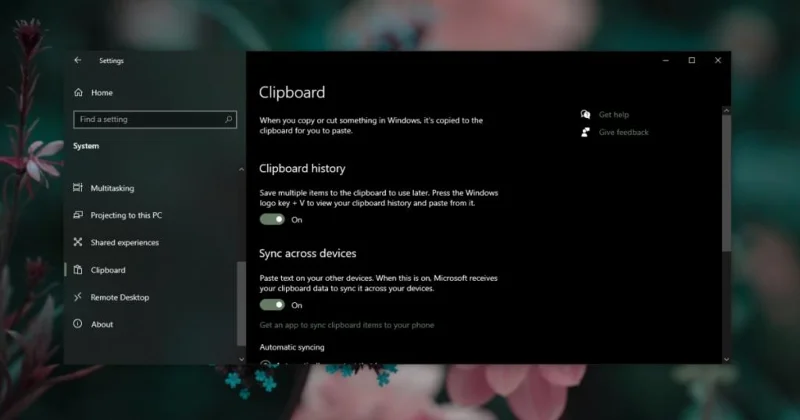
Task: Click the Sync across devices heading
Action: pos(308,253)
